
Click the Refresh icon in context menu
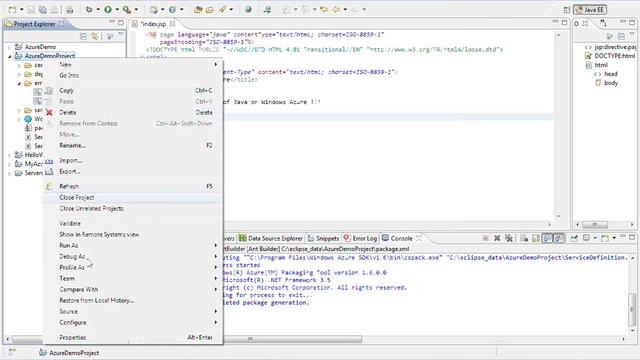tap(49, 187)
